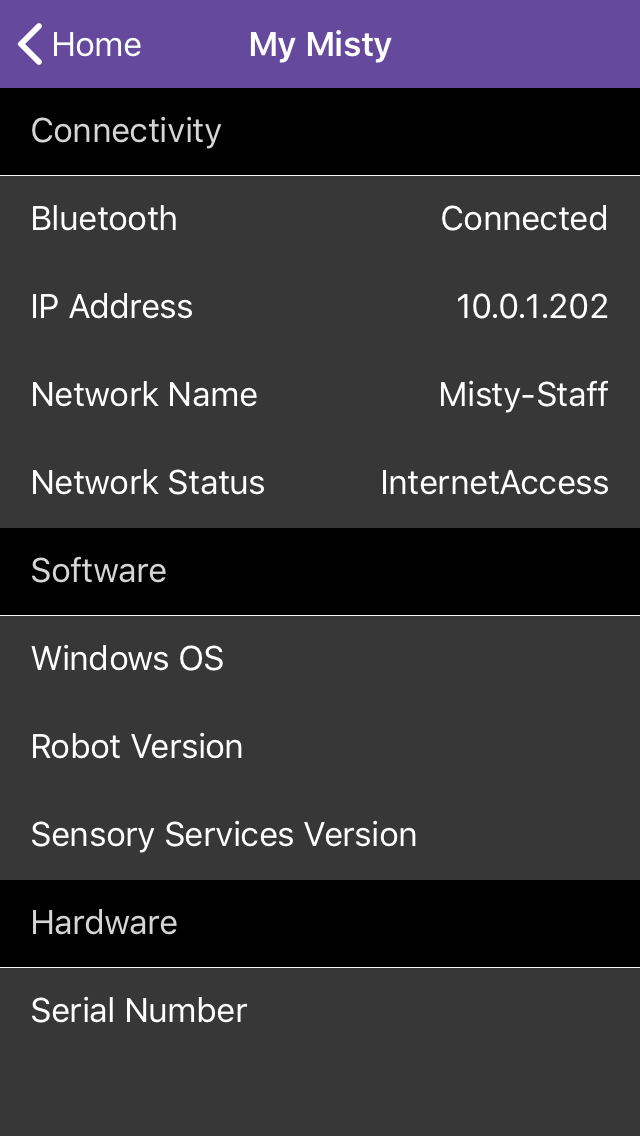This screenshot has height=1136, width=640.
Task: Select the Bluetooth Connected status
Action: [x=524, y=218]
